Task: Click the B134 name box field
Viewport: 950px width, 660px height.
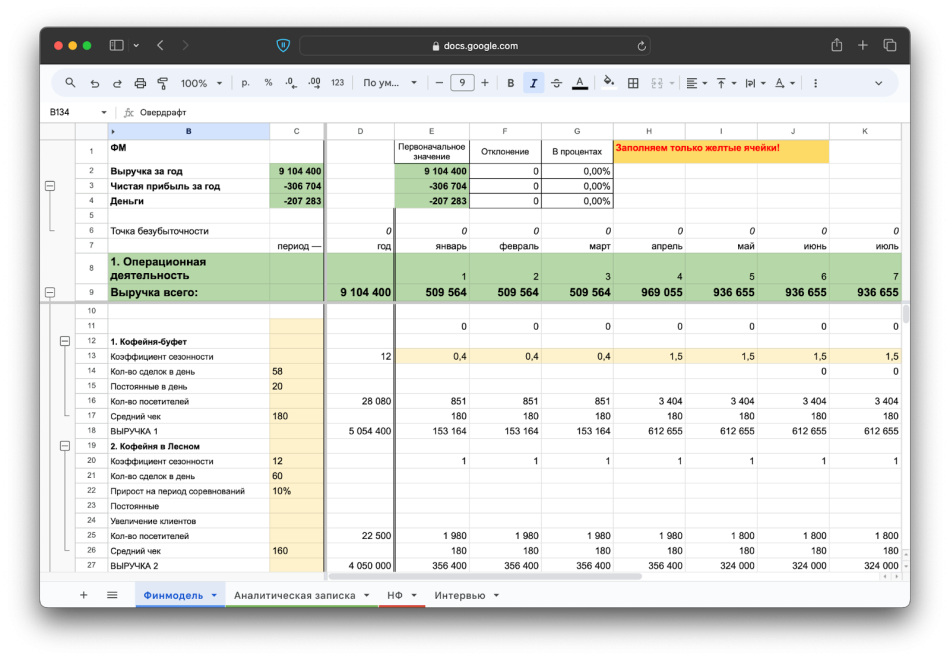Action: 70,113
